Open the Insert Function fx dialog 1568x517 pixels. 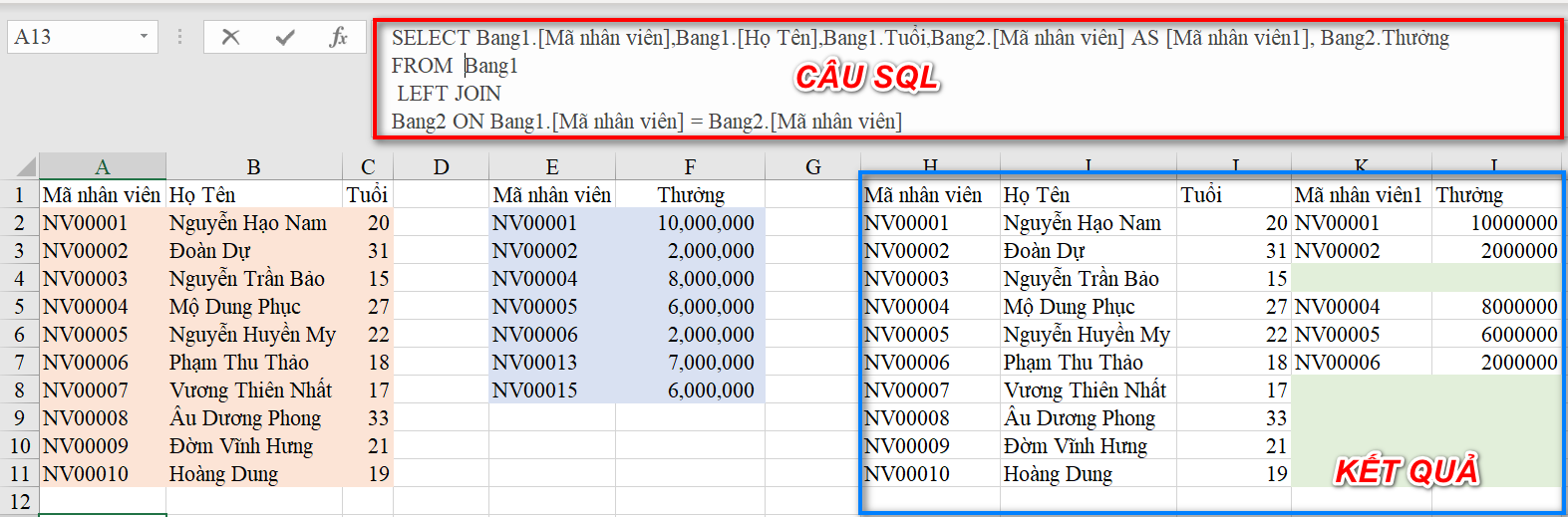click(339, 37)
